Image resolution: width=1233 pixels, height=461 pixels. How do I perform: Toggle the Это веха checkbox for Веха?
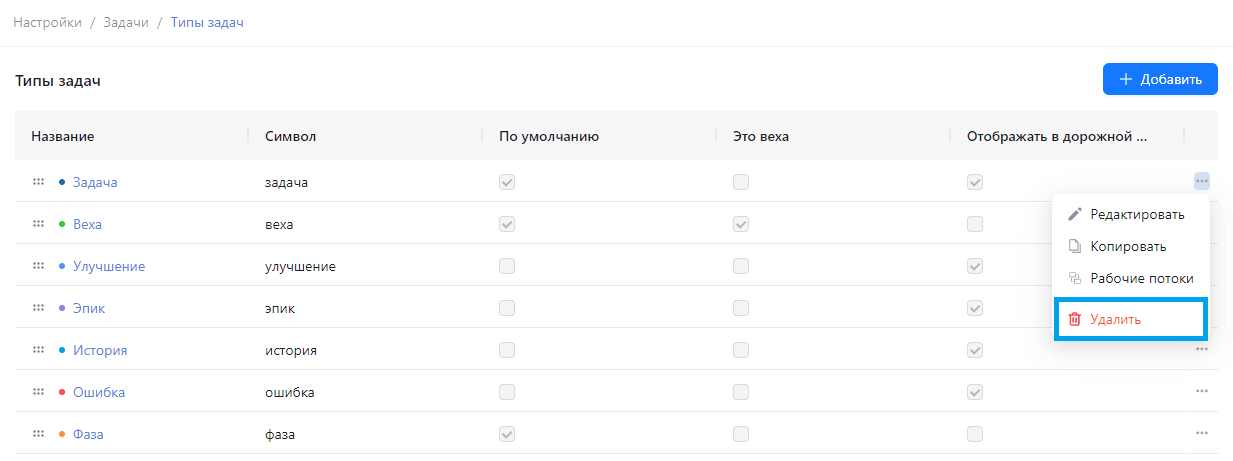pyautogui.click(x=741, y=224)
